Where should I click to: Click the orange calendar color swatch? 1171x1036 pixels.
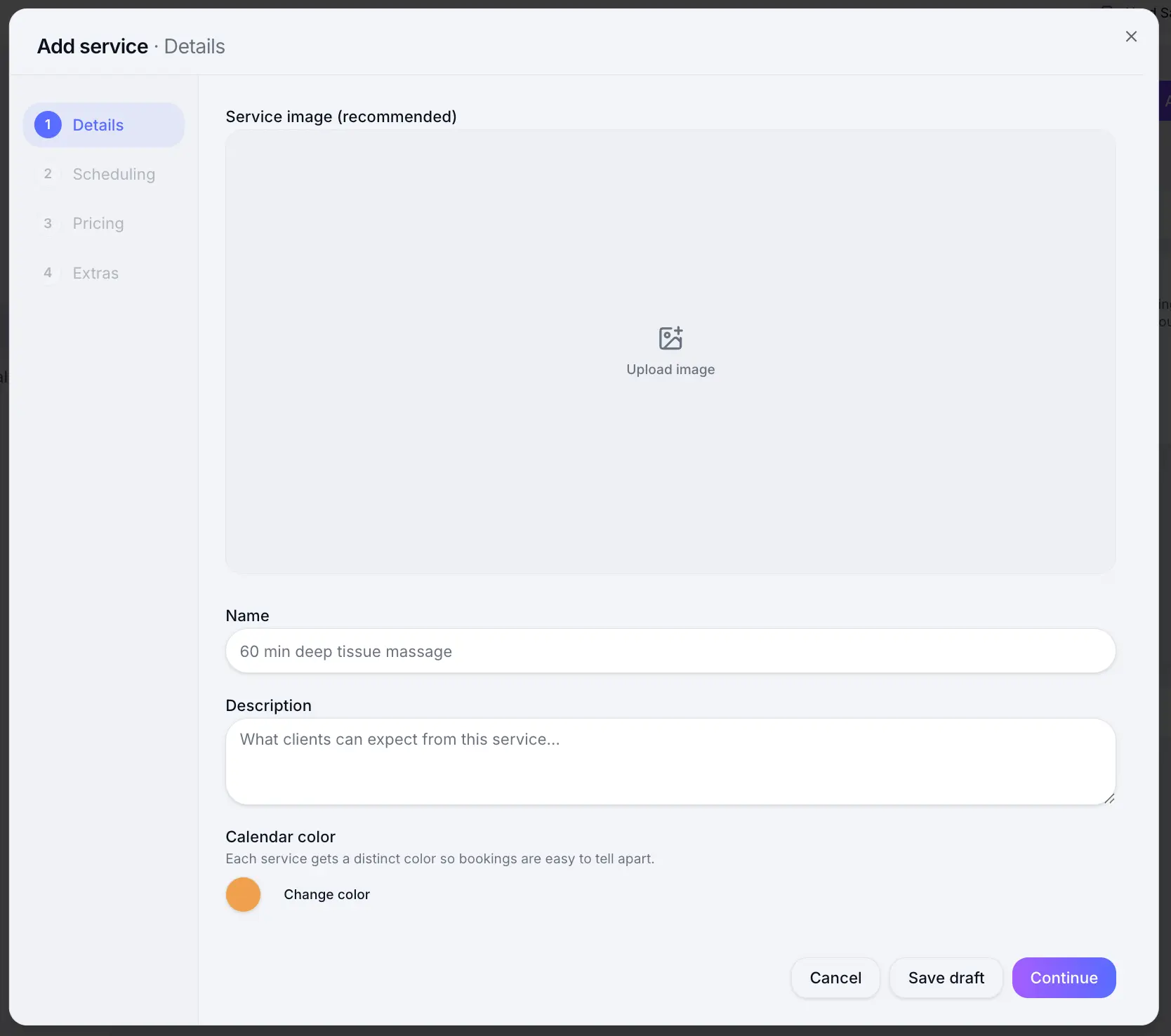[x=243, y=894]
